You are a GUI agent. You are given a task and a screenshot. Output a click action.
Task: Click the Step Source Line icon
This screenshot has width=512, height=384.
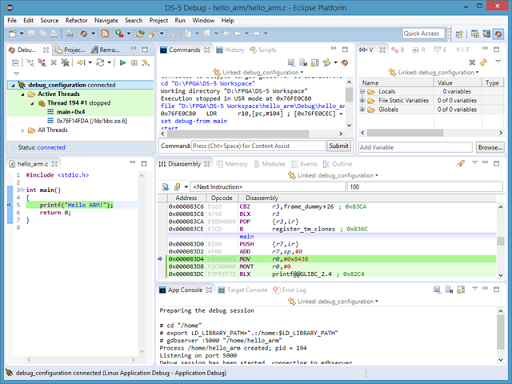145,63
